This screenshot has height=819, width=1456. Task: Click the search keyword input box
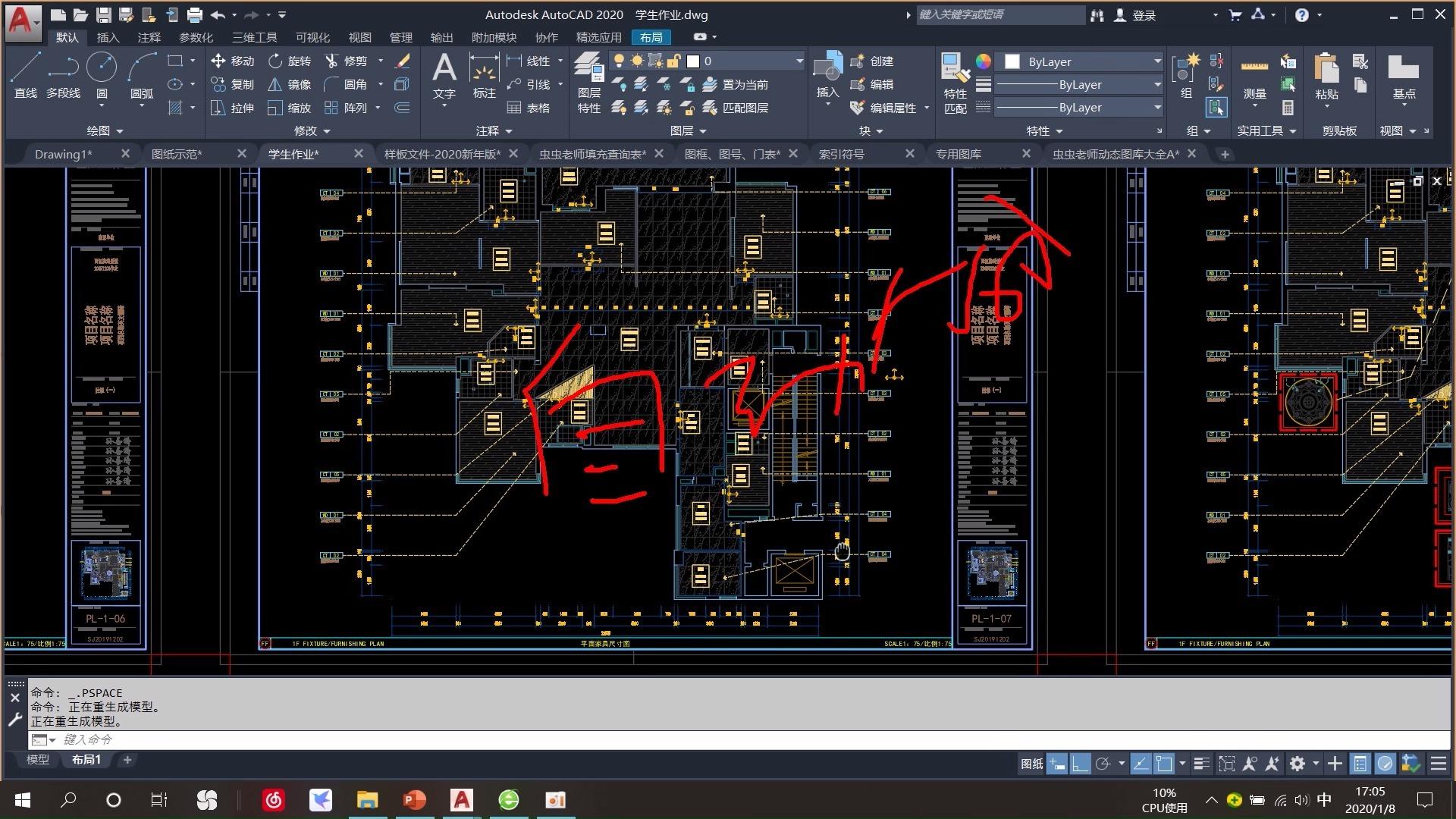click(999, 14)
